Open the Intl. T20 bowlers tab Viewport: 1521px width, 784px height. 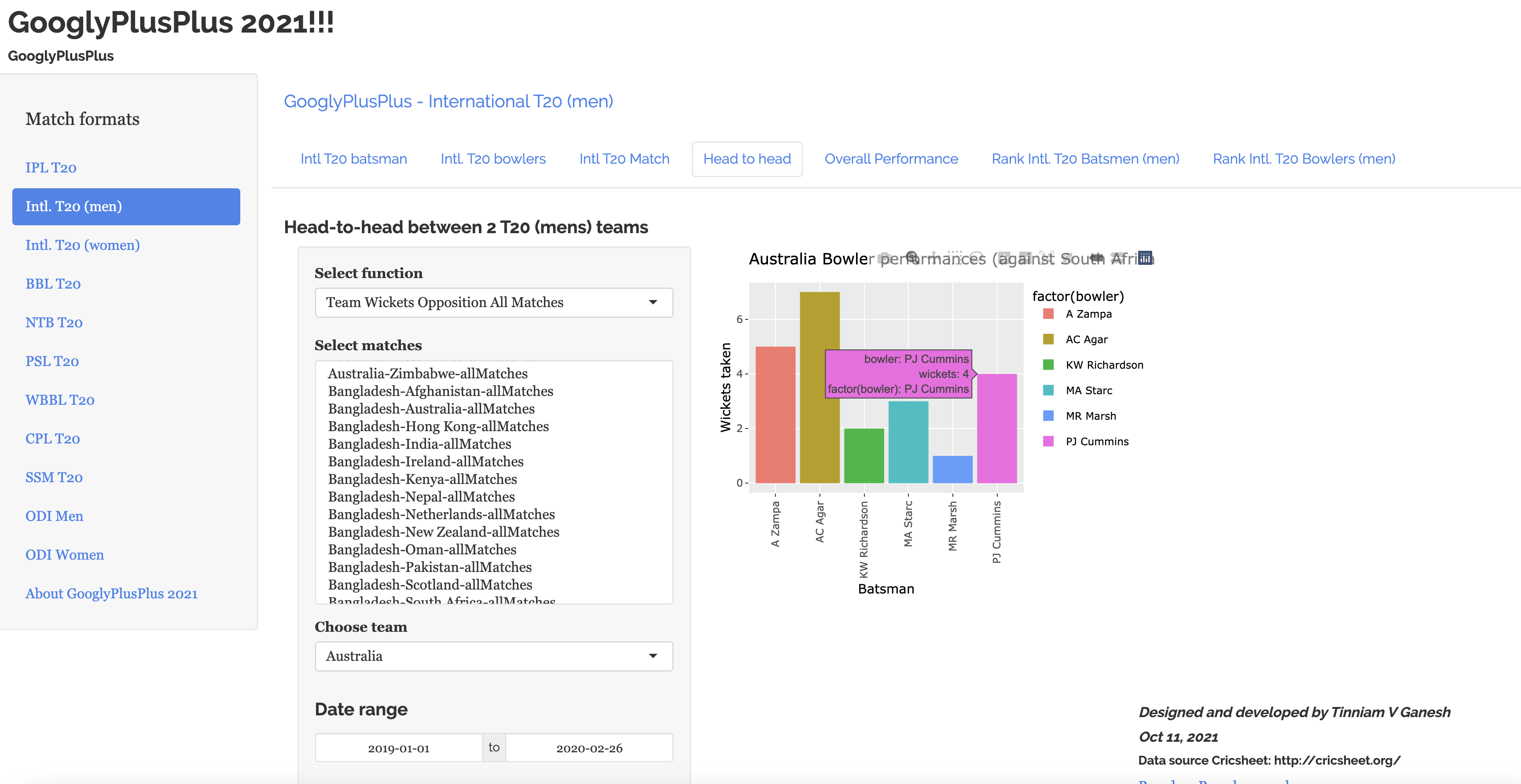(493, 159)
